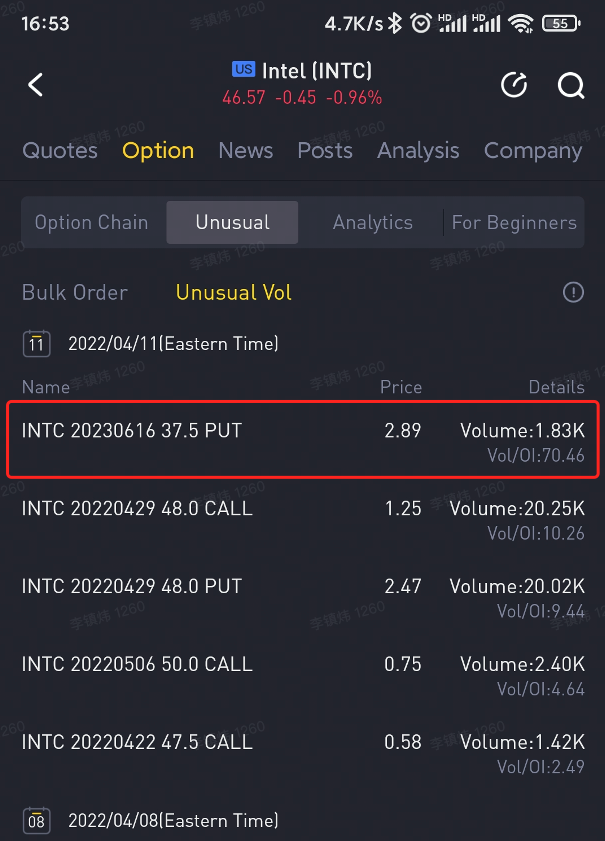Open the quick trade refresh icon
The height and width of the screenshot is (841, 605).
point(514,85)
